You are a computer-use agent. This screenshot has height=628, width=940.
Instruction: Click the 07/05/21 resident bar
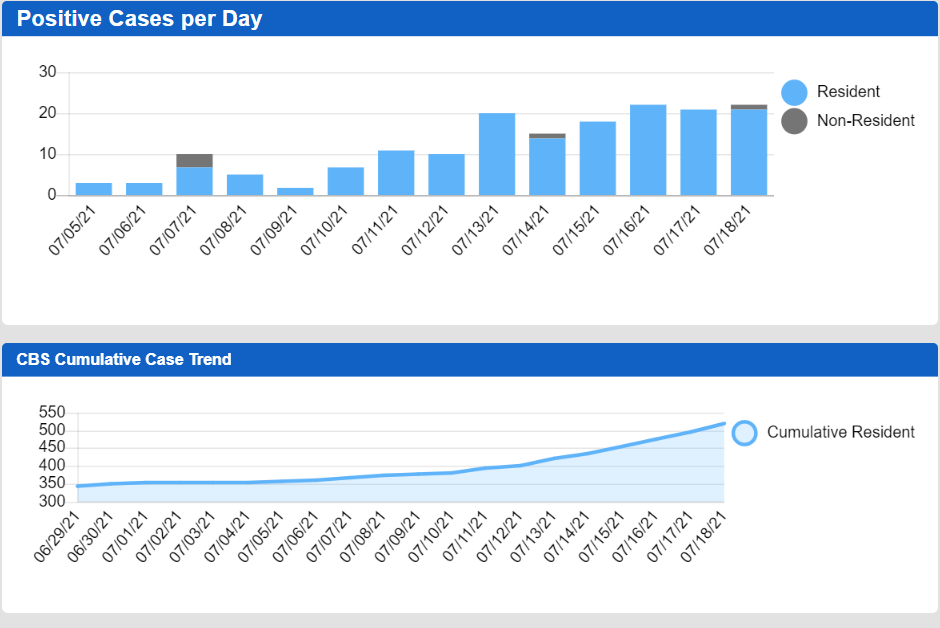pyautogui.click(x=94, y=189)
